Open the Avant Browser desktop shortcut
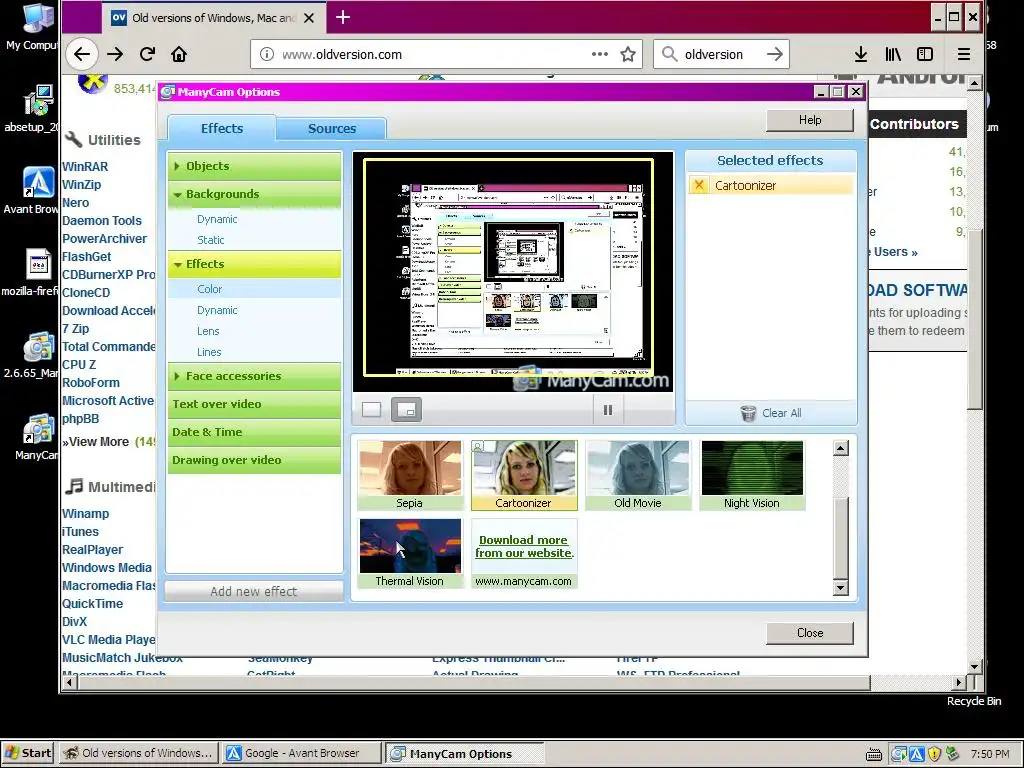Screen dimensions: 1024x768 click(x=33, y=191)
